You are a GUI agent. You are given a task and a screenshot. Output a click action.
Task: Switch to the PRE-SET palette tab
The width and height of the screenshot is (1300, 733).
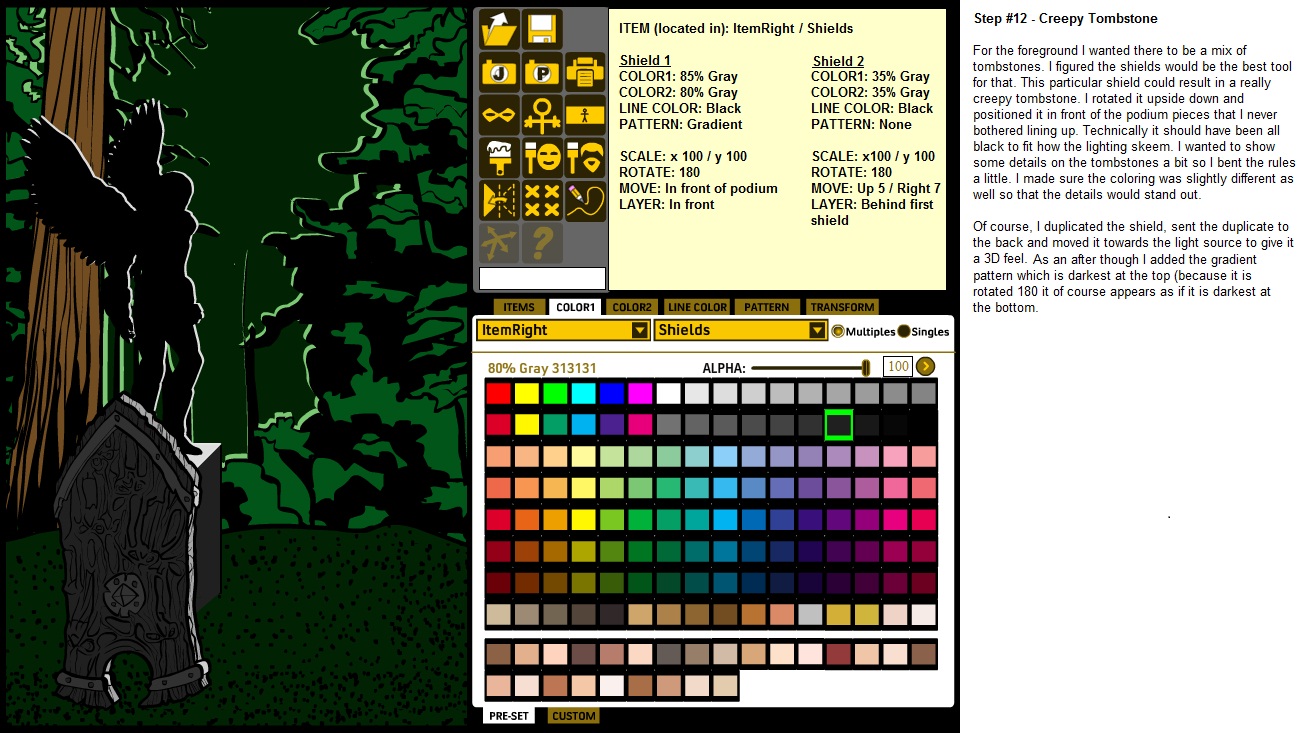[x=508, y=716]
